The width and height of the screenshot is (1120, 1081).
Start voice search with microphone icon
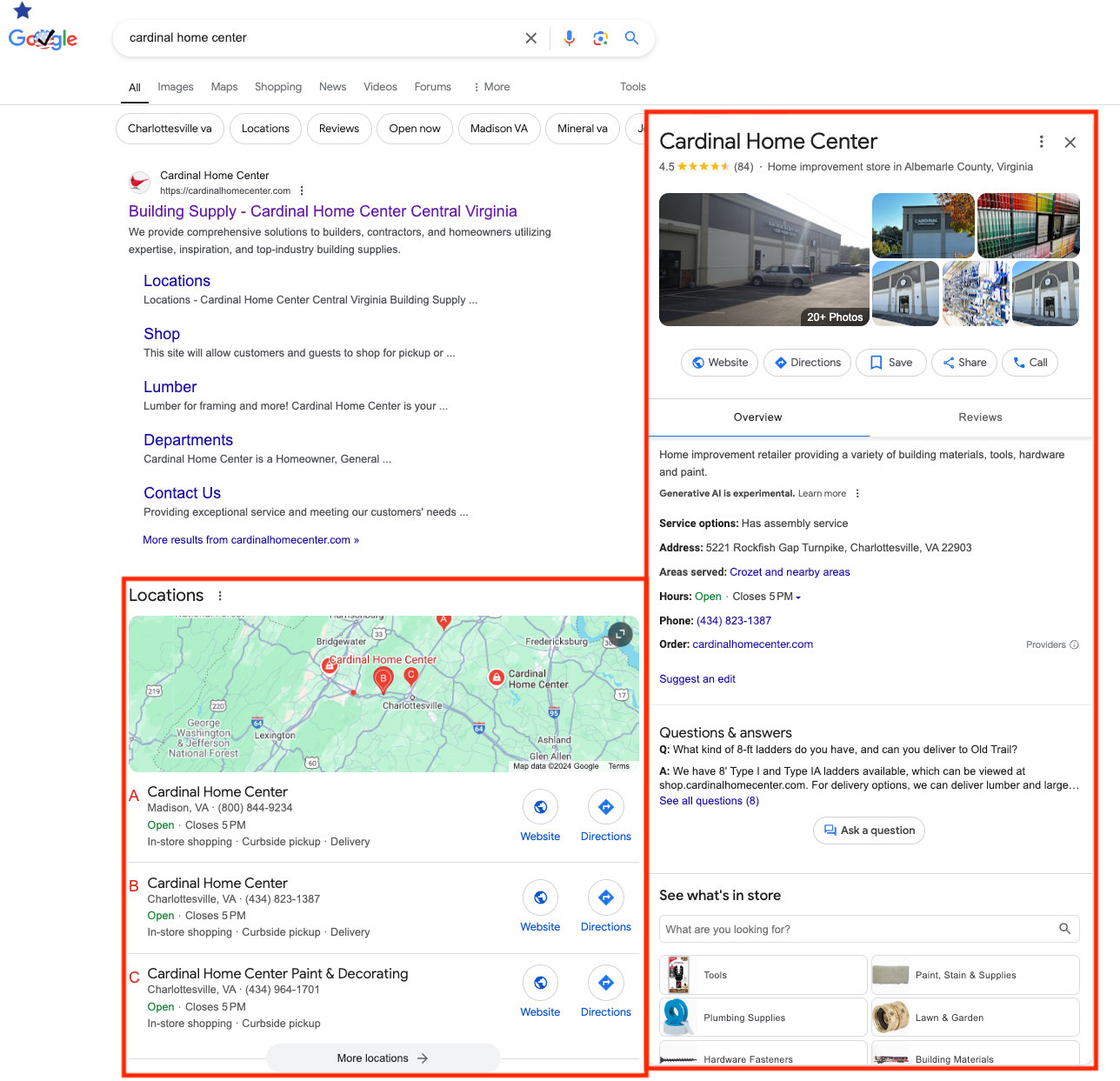click(x=570, y=38)
